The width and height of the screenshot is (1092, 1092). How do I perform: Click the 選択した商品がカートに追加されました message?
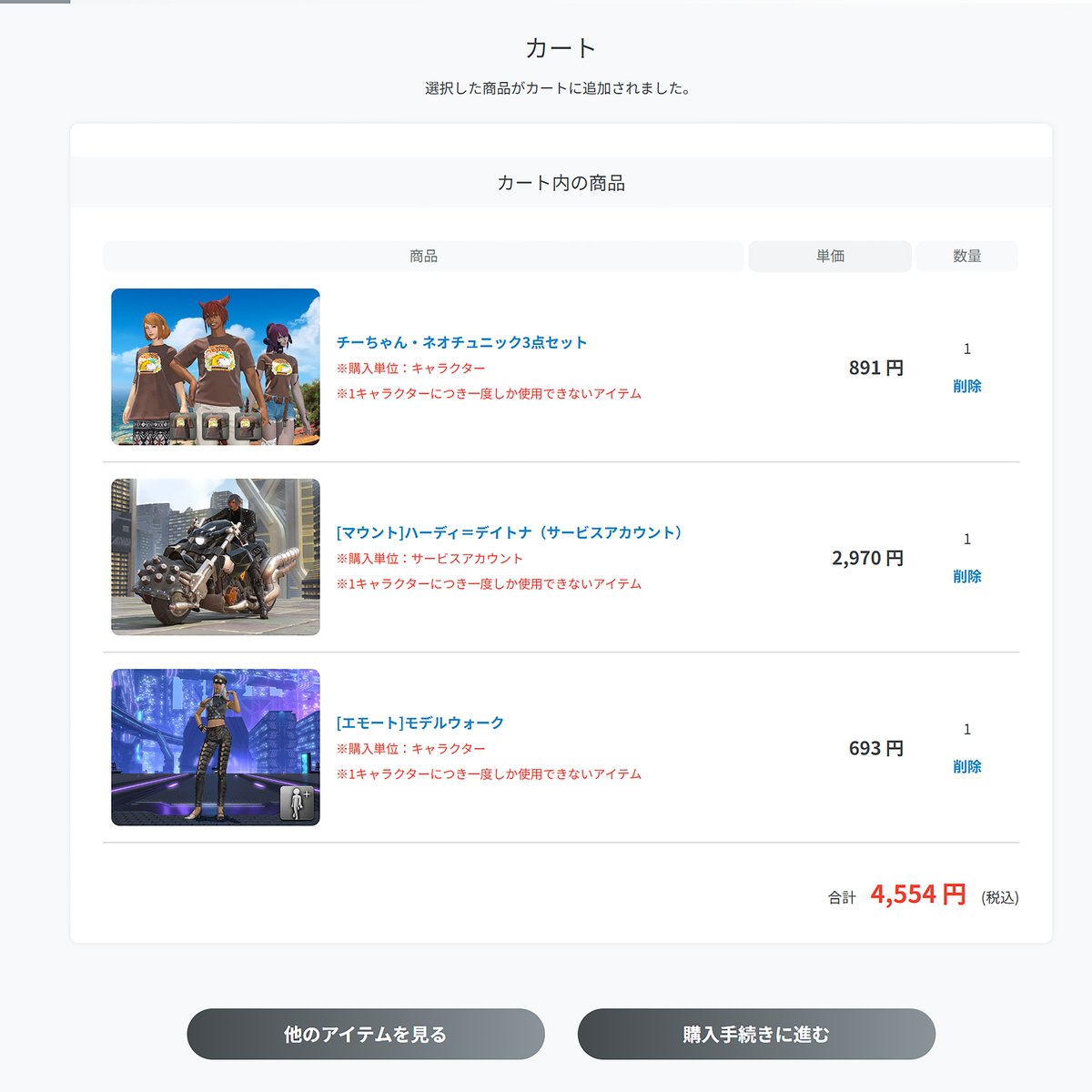coord(558,88)
